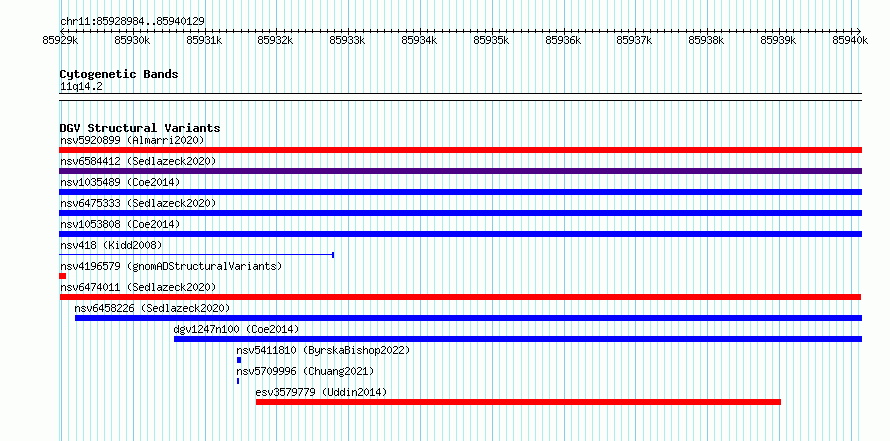The image size is (890, 441).
Task: Select the nsv4196579 (gnomADStructuralVariants) label
Action: pyautogui.click(x=171, y=266)
